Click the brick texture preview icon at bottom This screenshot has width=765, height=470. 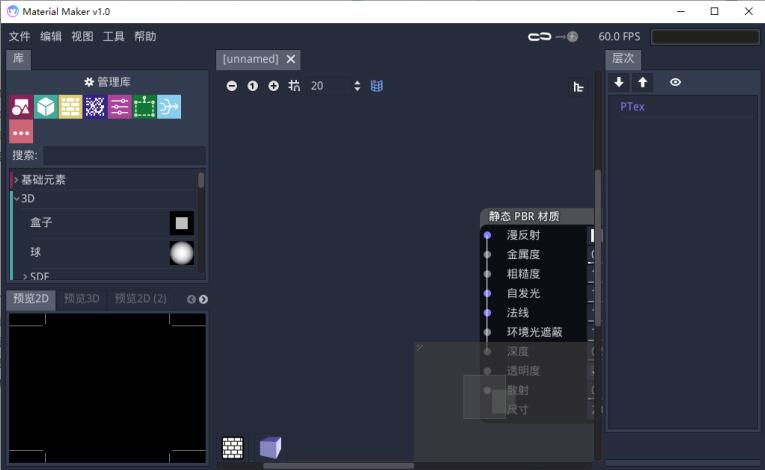[233, 448]
